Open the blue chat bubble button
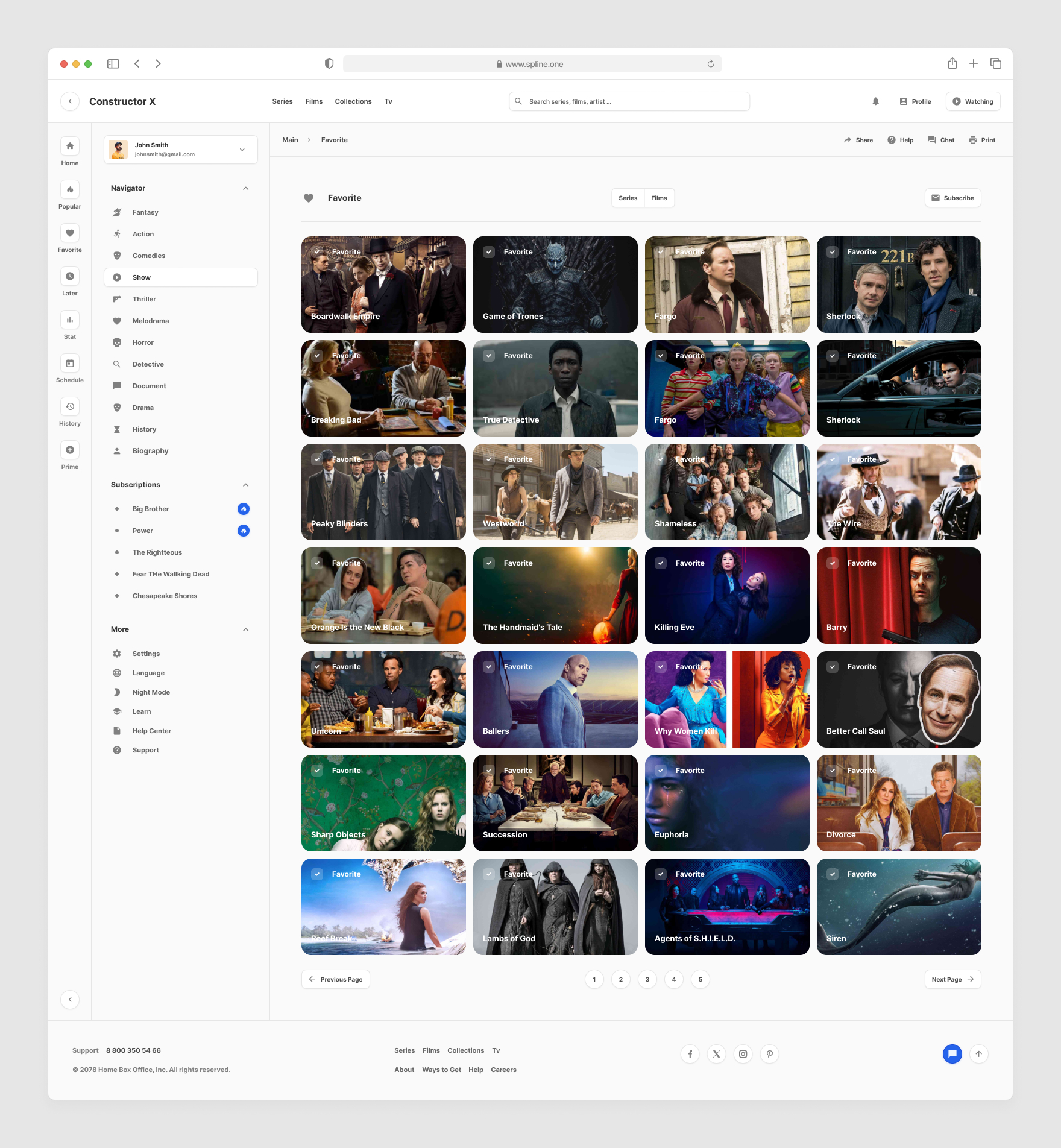Screen dimensions: 1061x1148 click(952, 1054)
